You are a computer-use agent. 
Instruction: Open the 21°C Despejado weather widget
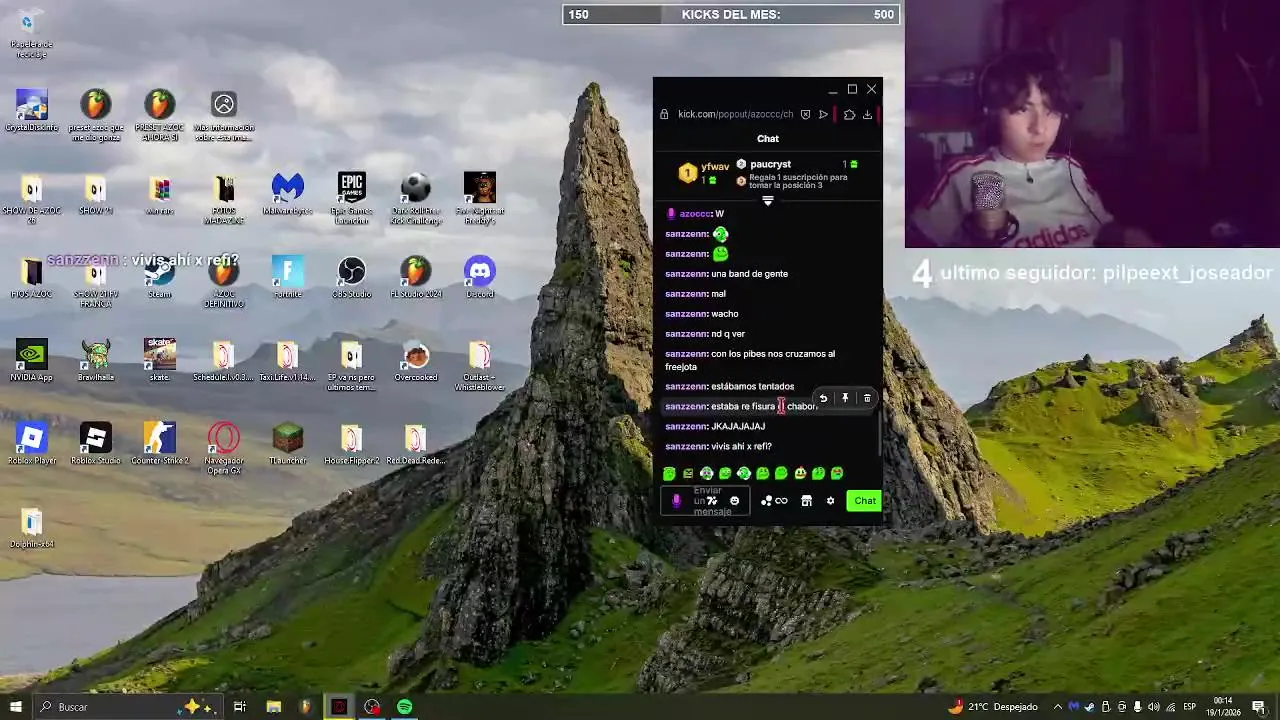[x=992, y=707]
